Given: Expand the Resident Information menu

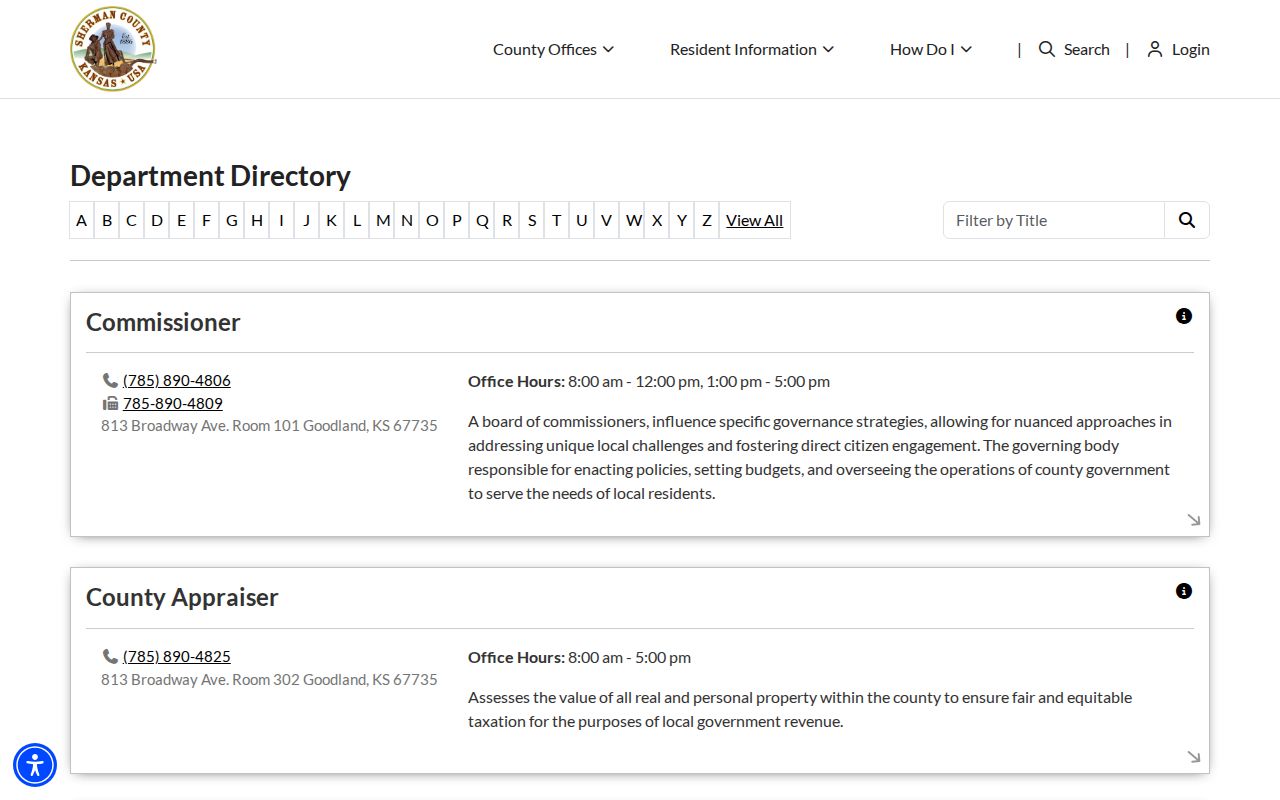Looking at the screenshot, I should 752,49.
